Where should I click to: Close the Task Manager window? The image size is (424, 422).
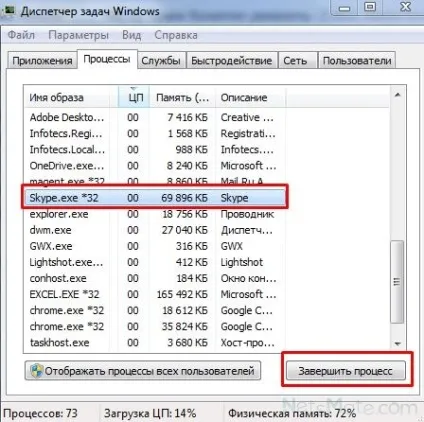click(x=405, y=7)
